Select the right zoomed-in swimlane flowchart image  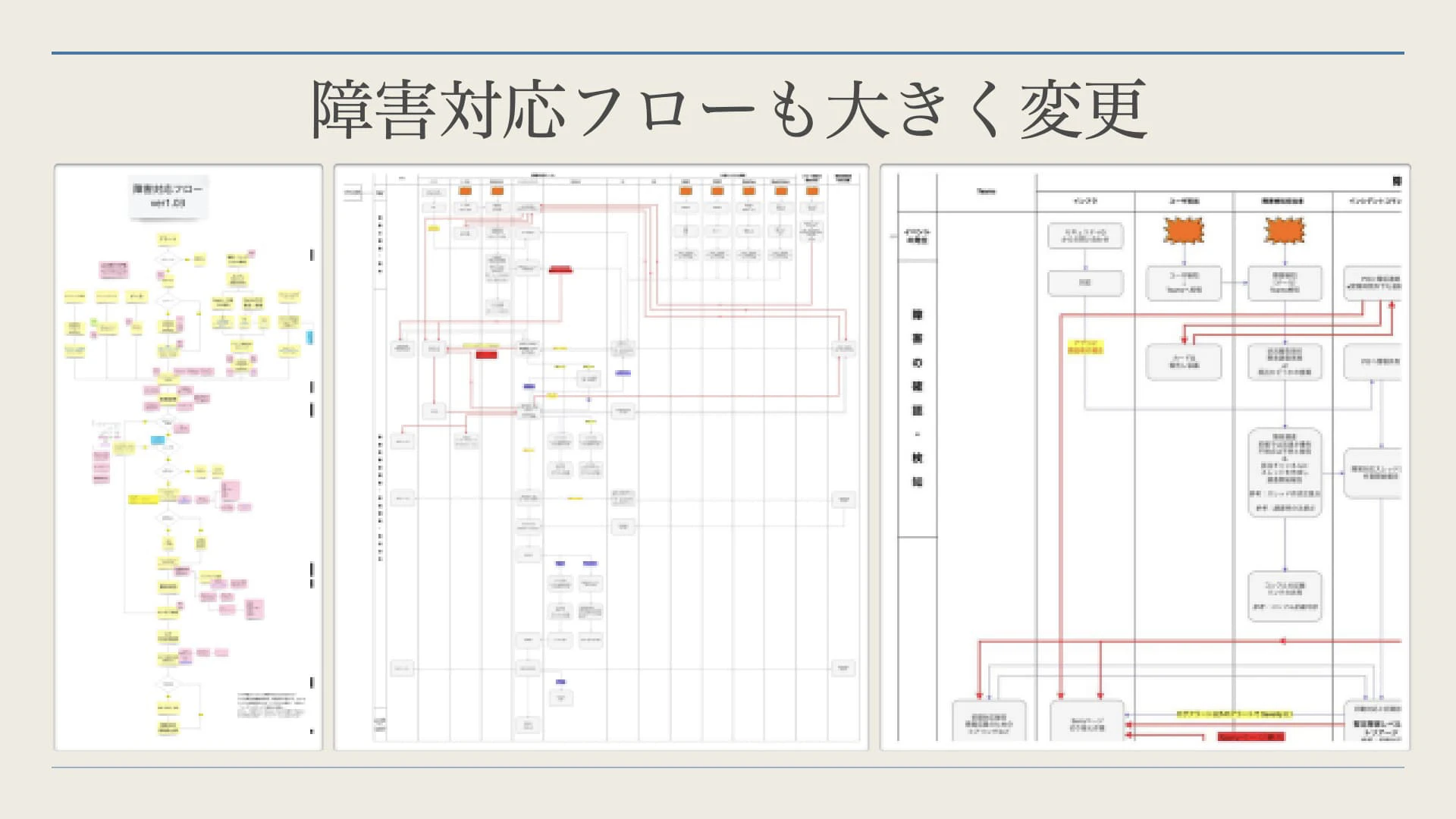click(1145, 457)
